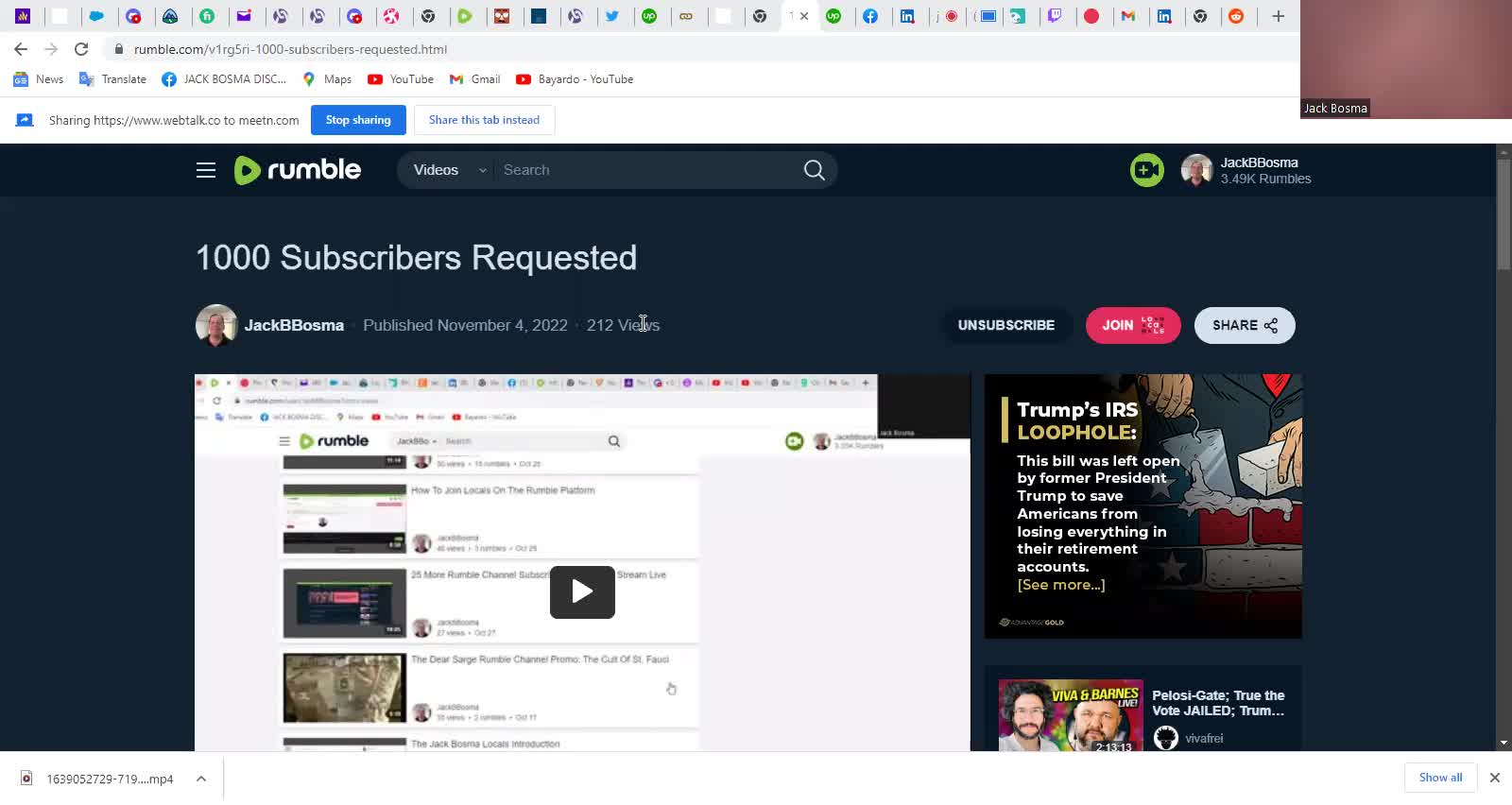Open JackBBosma channel name link
1512x805 pixels.
[x=294, y=325]
